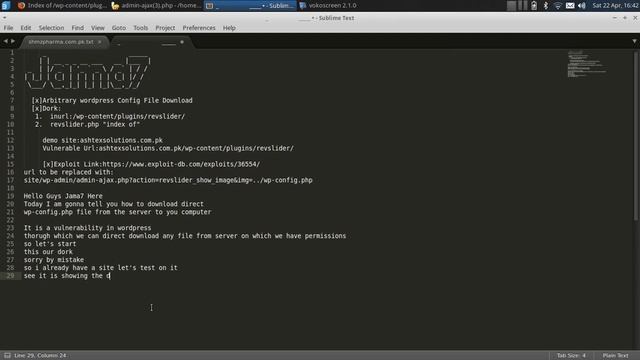The image size is (640, 360).
Task: Click 'It is a vulnerability in wordpress' line
Action: point(87,228)
